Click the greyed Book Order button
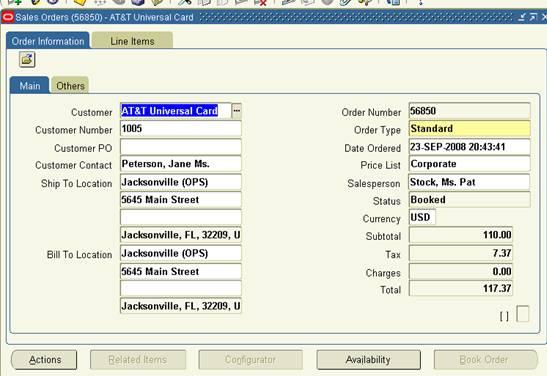 485,360
